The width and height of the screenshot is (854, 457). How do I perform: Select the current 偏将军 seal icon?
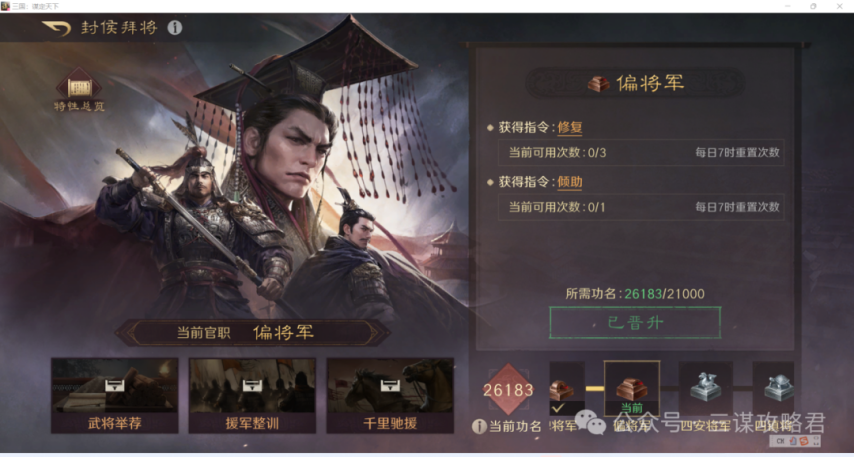(632, 389)
